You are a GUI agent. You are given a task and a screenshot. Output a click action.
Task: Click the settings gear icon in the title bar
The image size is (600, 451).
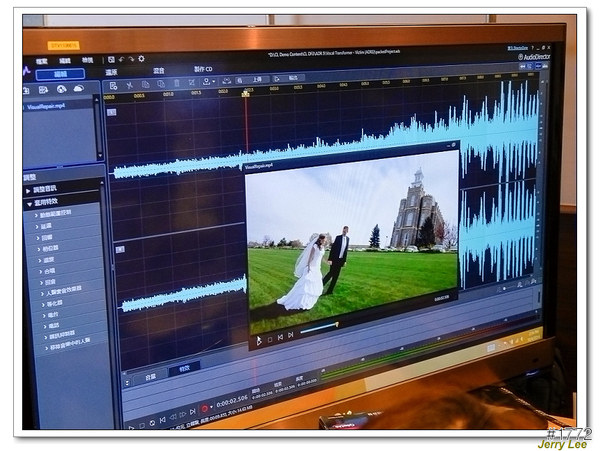(141, 58)
